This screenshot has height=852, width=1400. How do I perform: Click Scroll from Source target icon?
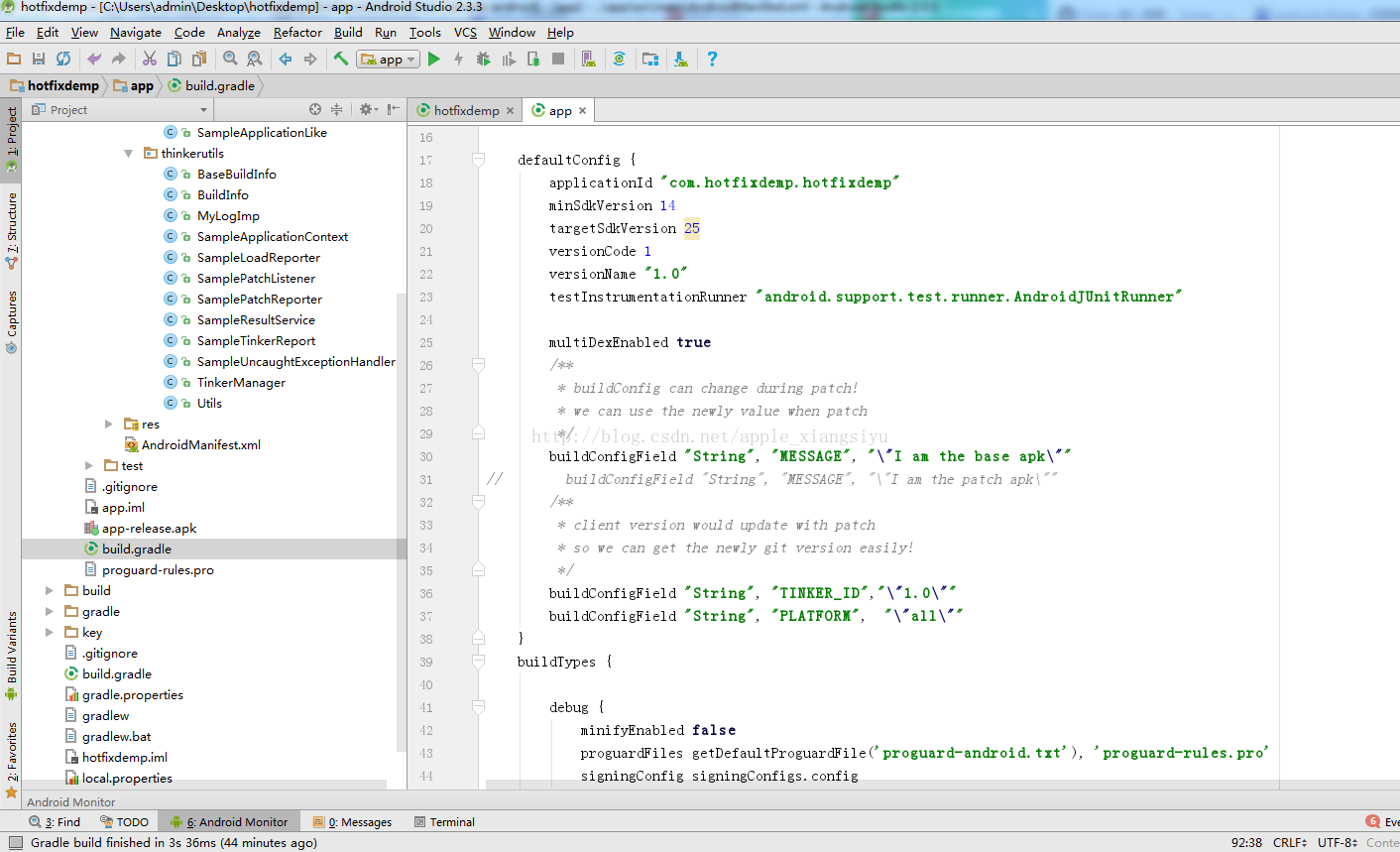tap(315, 109)
